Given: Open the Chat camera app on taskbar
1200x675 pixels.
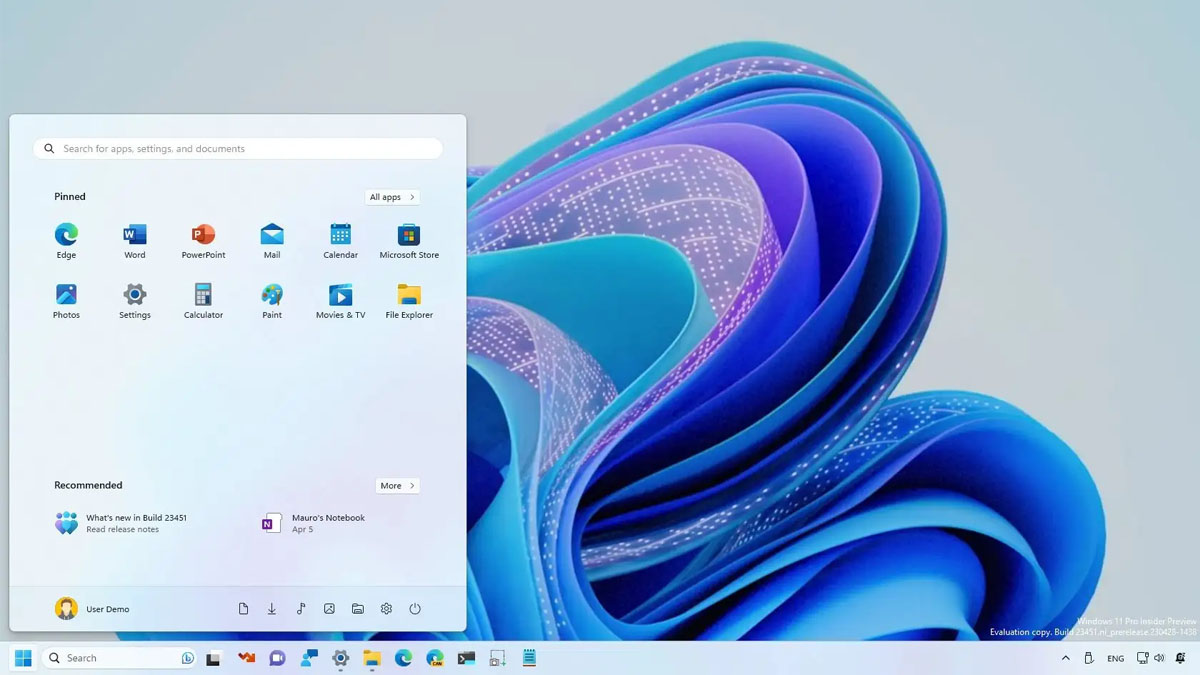Looking at the screenshot, I should coord(277,658).
